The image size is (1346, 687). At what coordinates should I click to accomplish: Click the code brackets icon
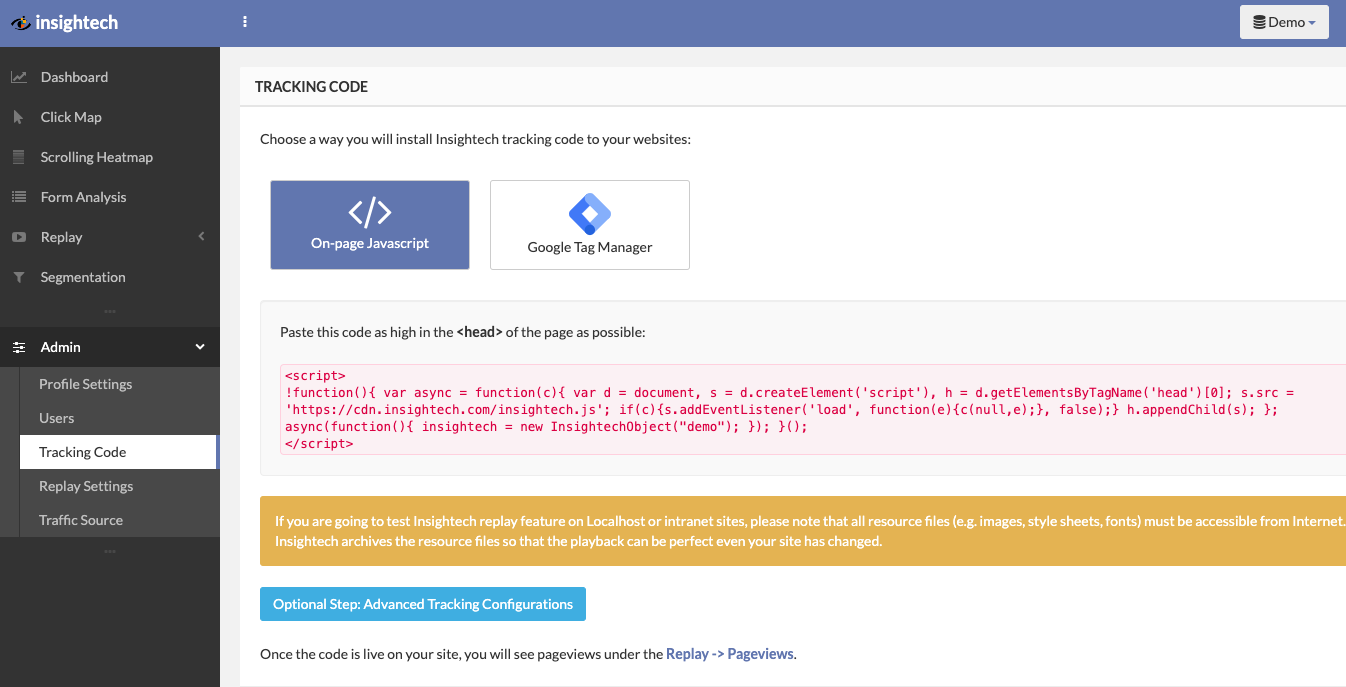[370, 212]
